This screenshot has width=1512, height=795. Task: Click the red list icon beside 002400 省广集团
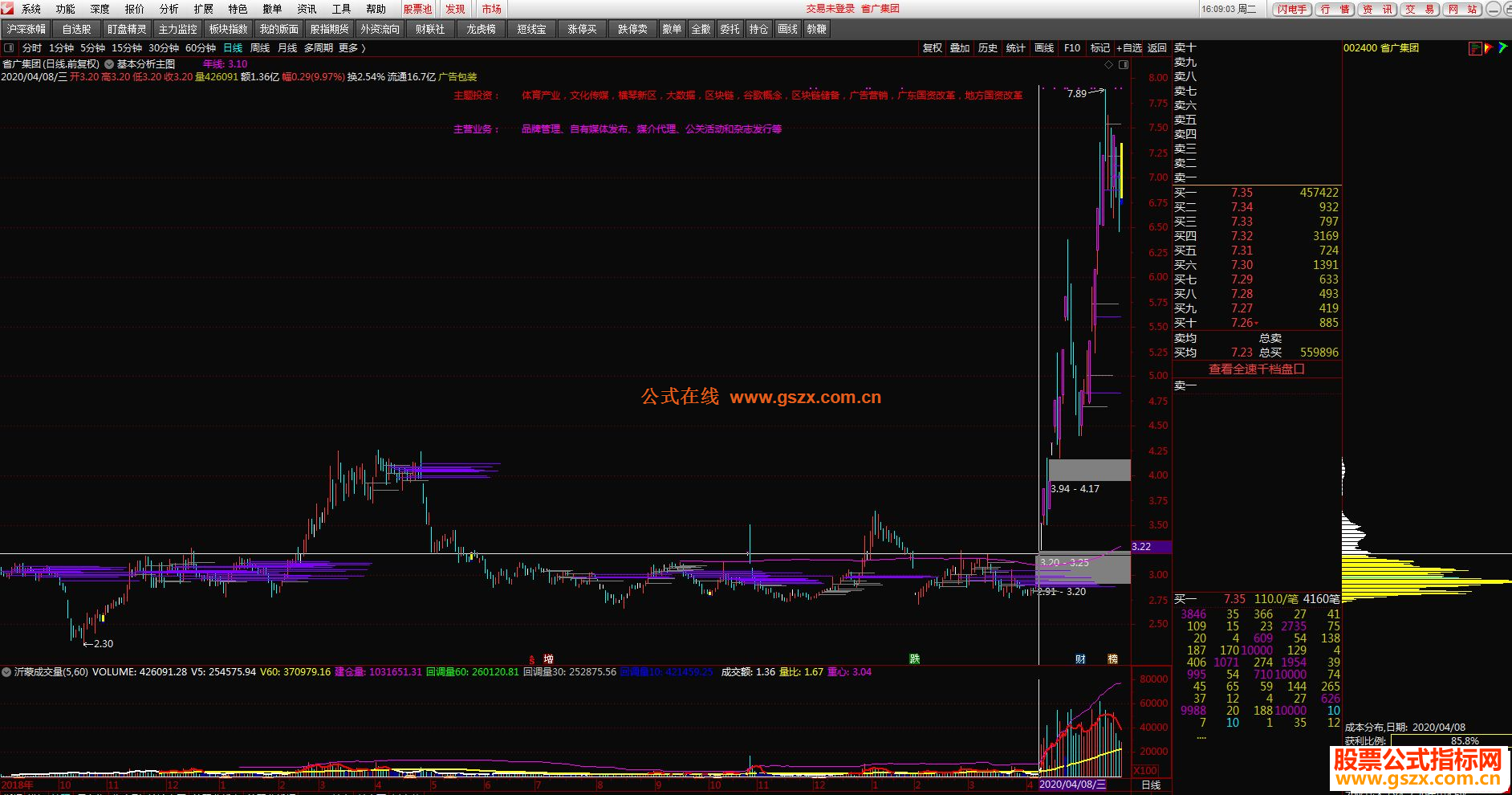1475,48
